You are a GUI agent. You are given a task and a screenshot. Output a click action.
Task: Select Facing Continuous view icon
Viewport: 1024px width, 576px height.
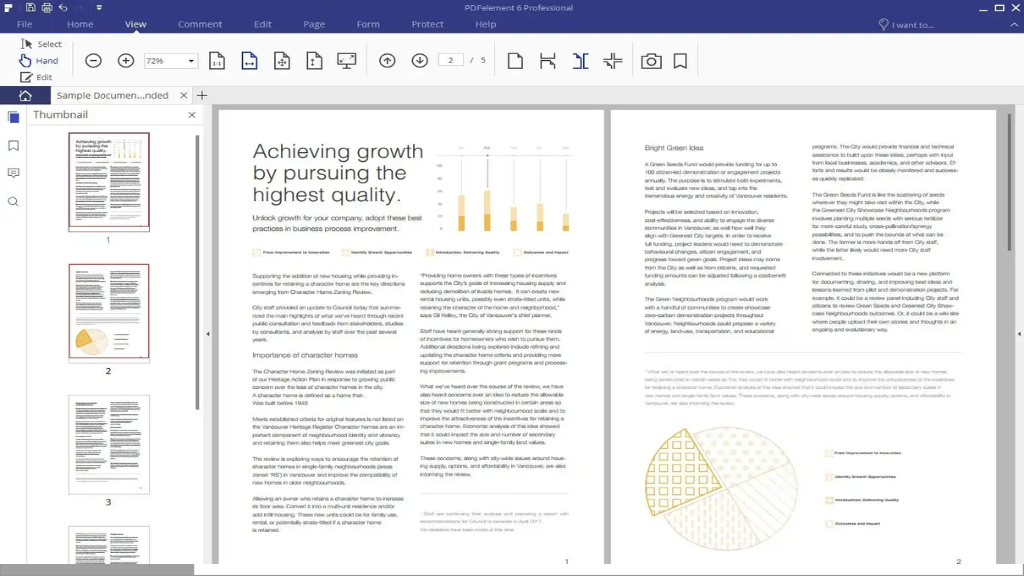[x=613, y=61]
